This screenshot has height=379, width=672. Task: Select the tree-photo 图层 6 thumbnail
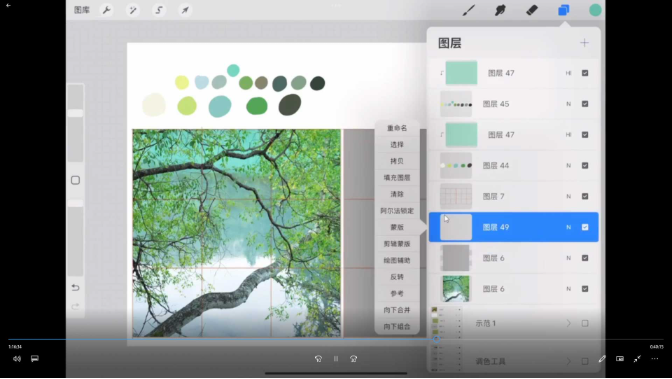(456, 289)
